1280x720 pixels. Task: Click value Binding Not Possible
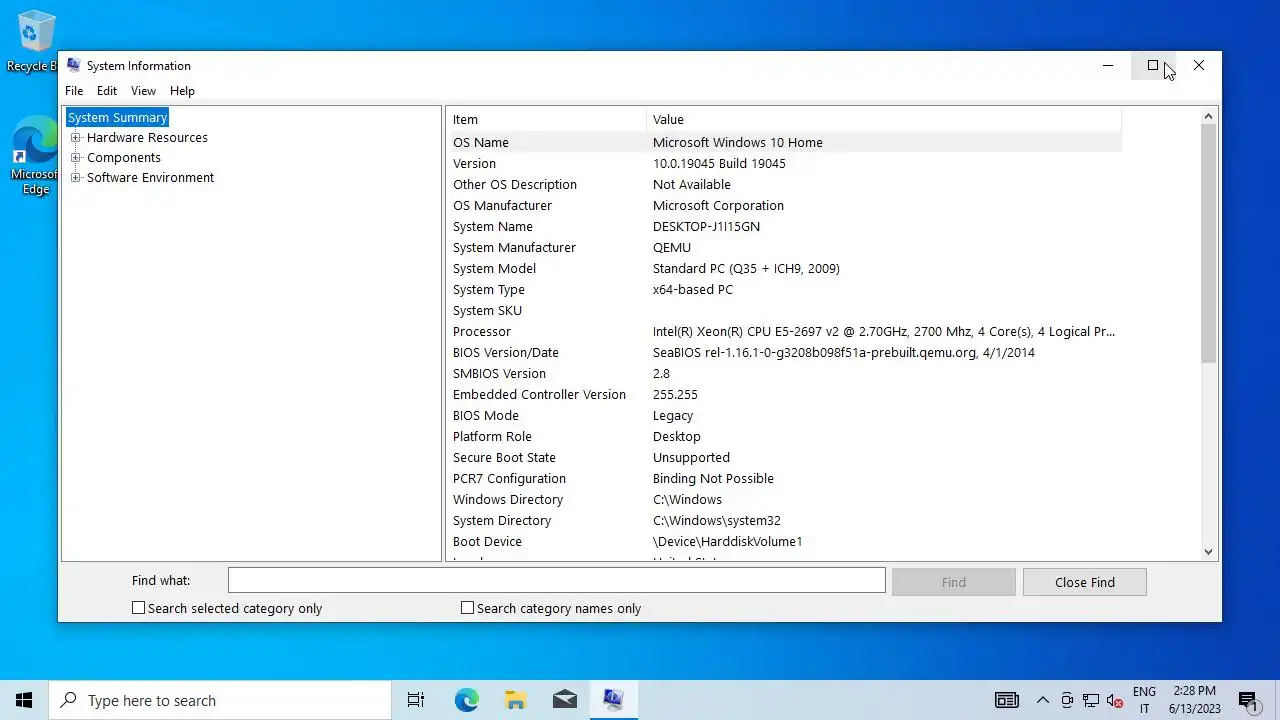(713, 478)
